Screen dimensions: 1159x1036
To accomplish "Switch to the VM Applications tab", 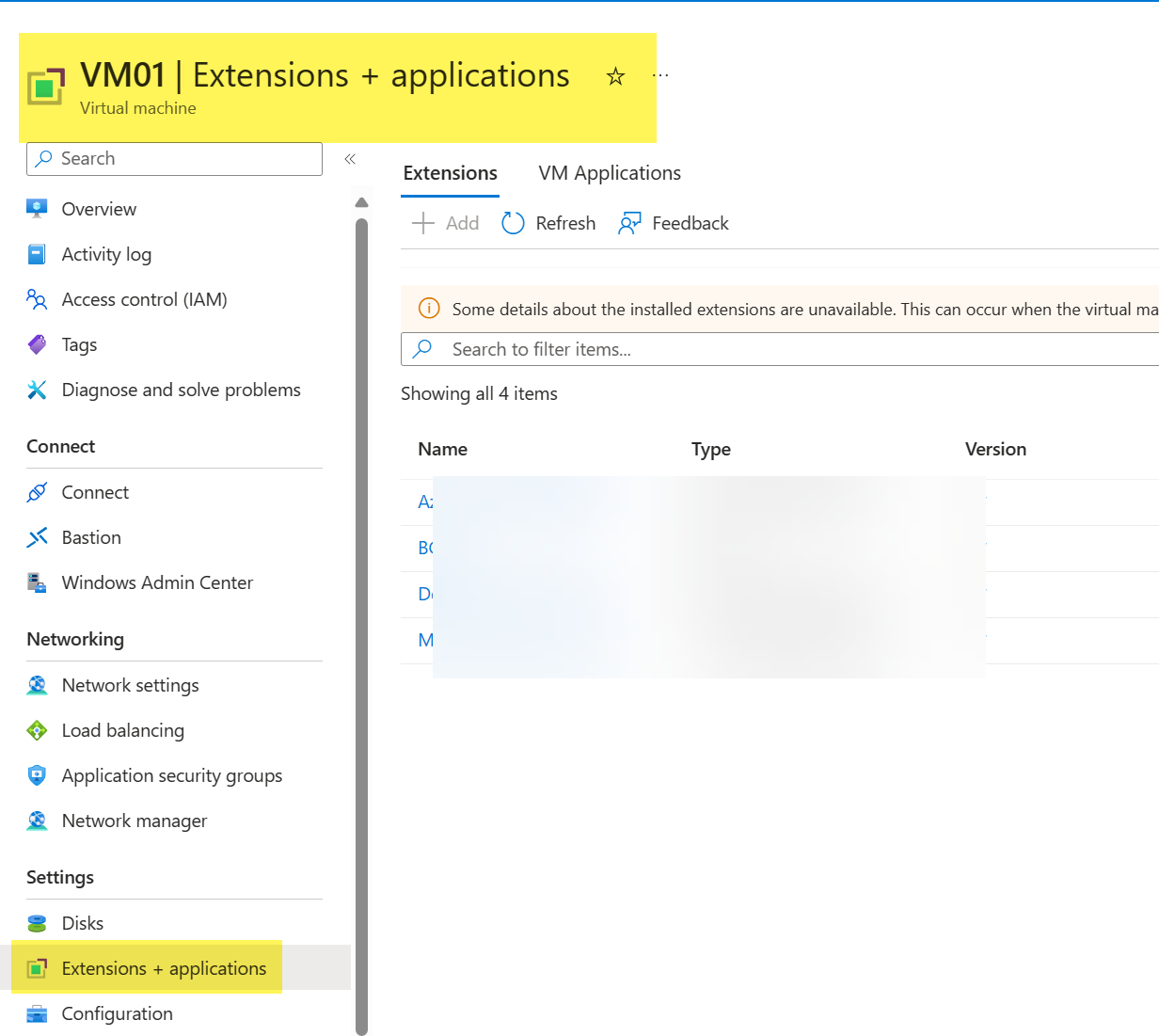I will tap(609, 172).
